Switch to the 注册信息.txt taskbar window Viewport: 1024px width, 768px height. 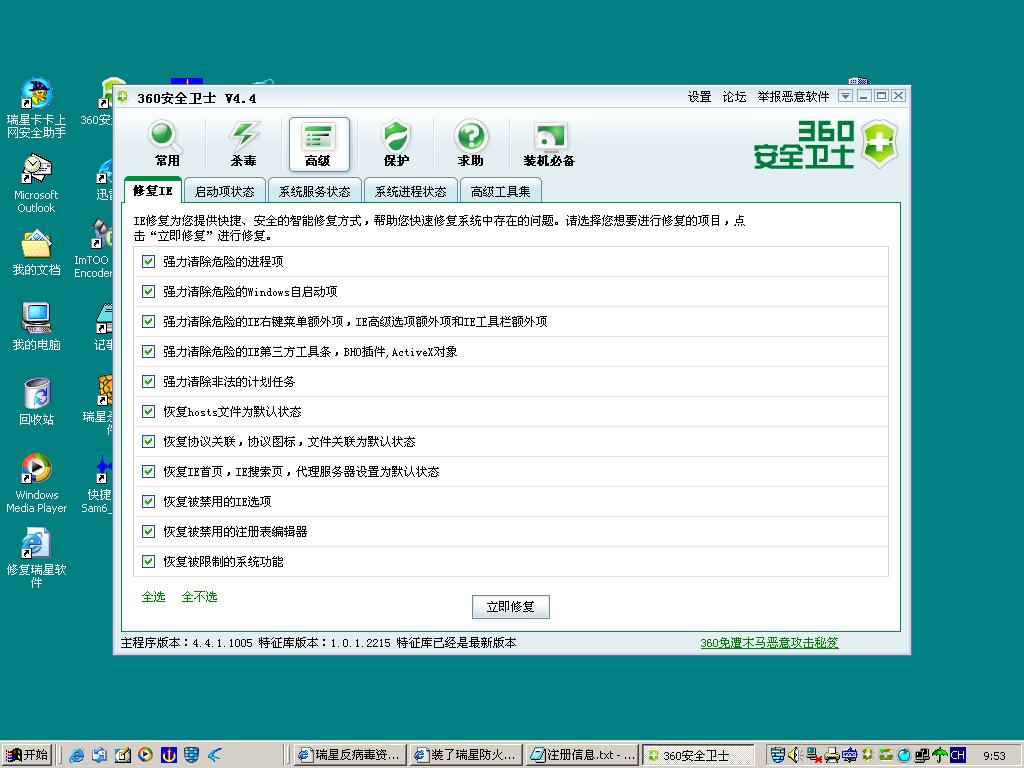[583, 755]
